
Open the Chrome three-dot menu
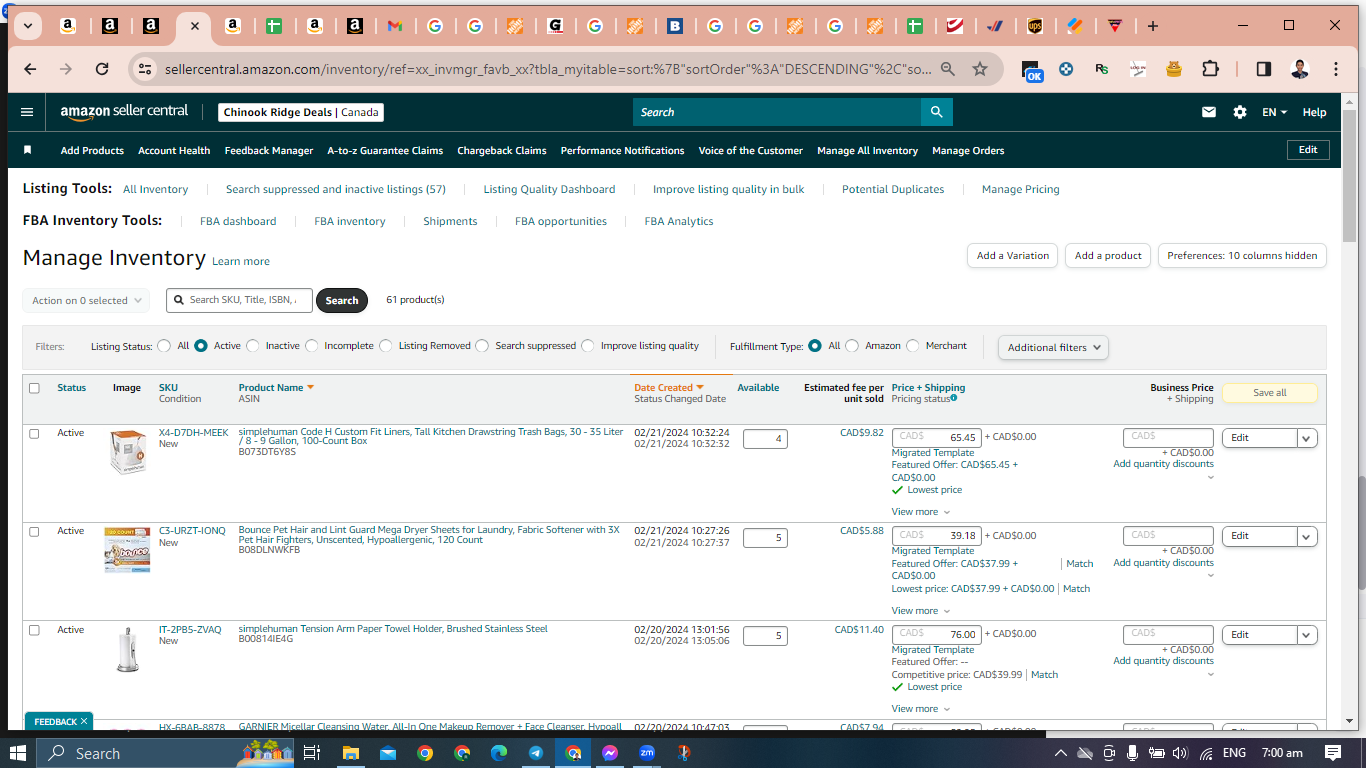[1336, 69]
